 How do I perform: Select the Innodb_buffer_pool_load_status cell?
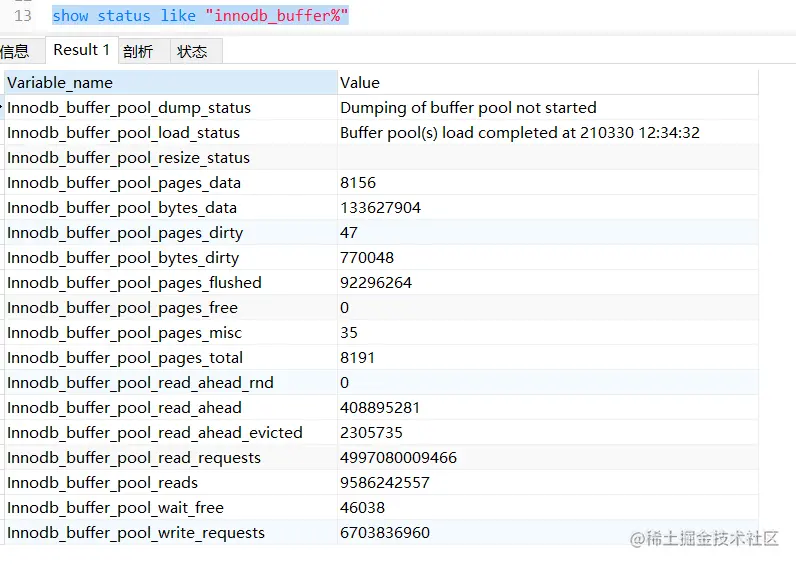[x=171, y=132]
